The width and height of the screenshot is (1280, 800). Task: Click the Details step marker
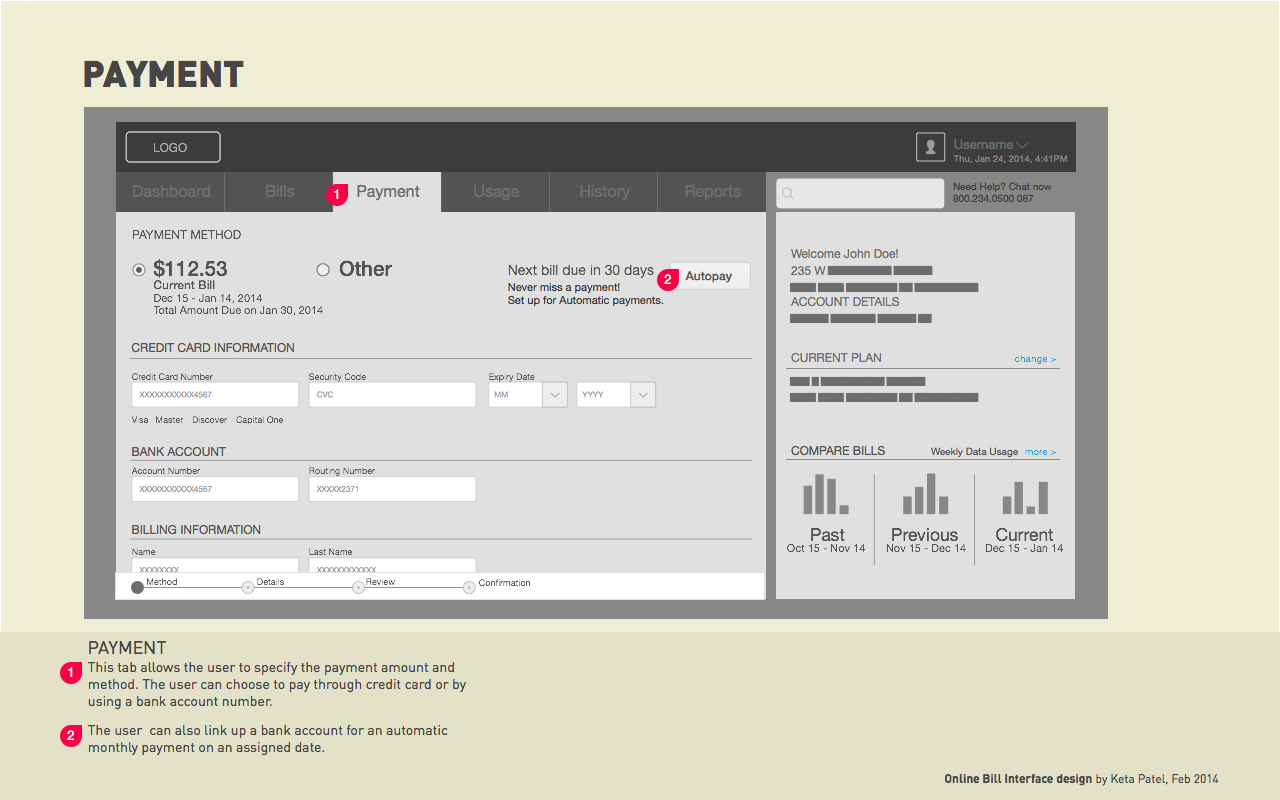point(248,587)
